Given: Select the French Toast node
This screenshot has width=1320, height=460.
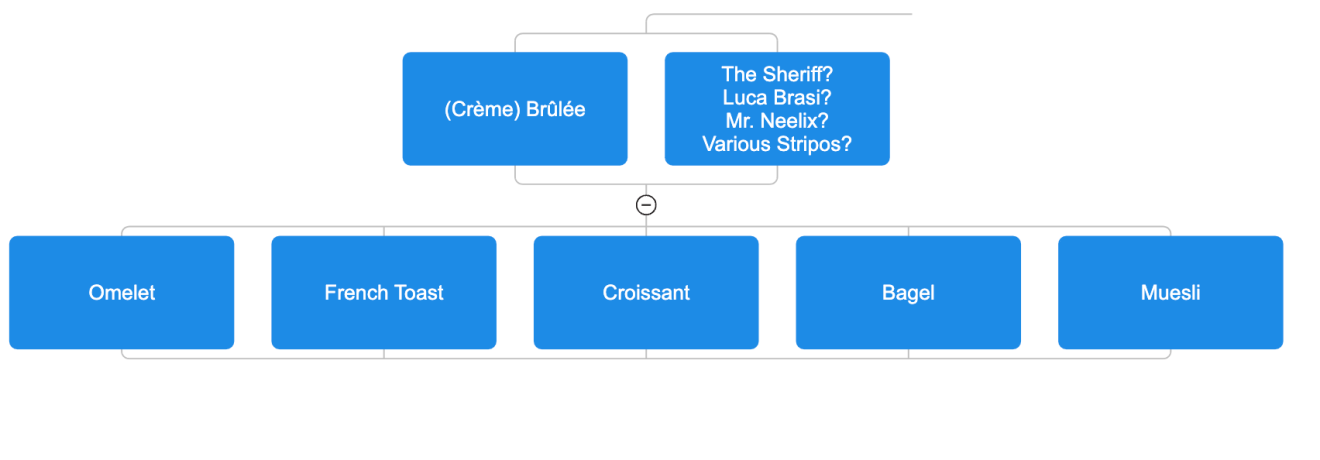Looking at the screenshot, I should click(x=384, y=293).
